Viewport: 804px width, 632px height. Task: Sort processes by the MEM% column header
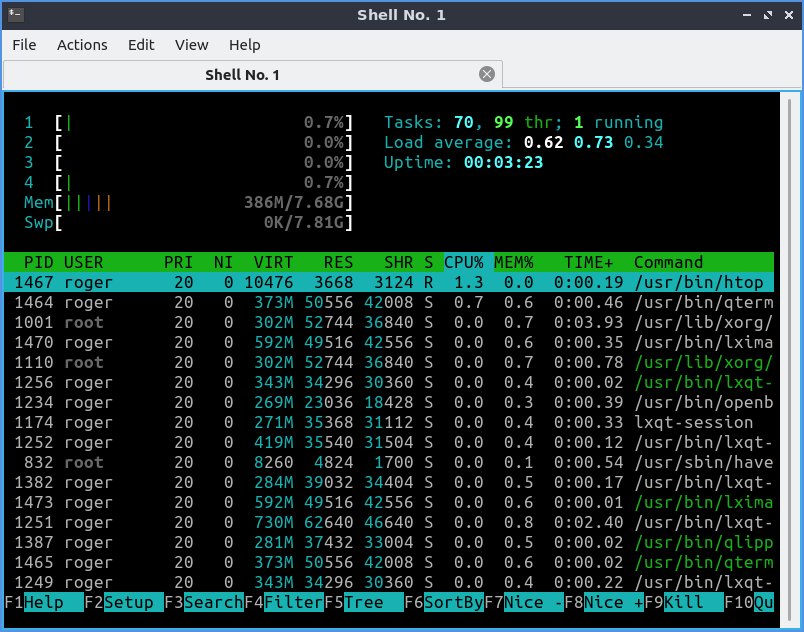[x=514, y=262]
